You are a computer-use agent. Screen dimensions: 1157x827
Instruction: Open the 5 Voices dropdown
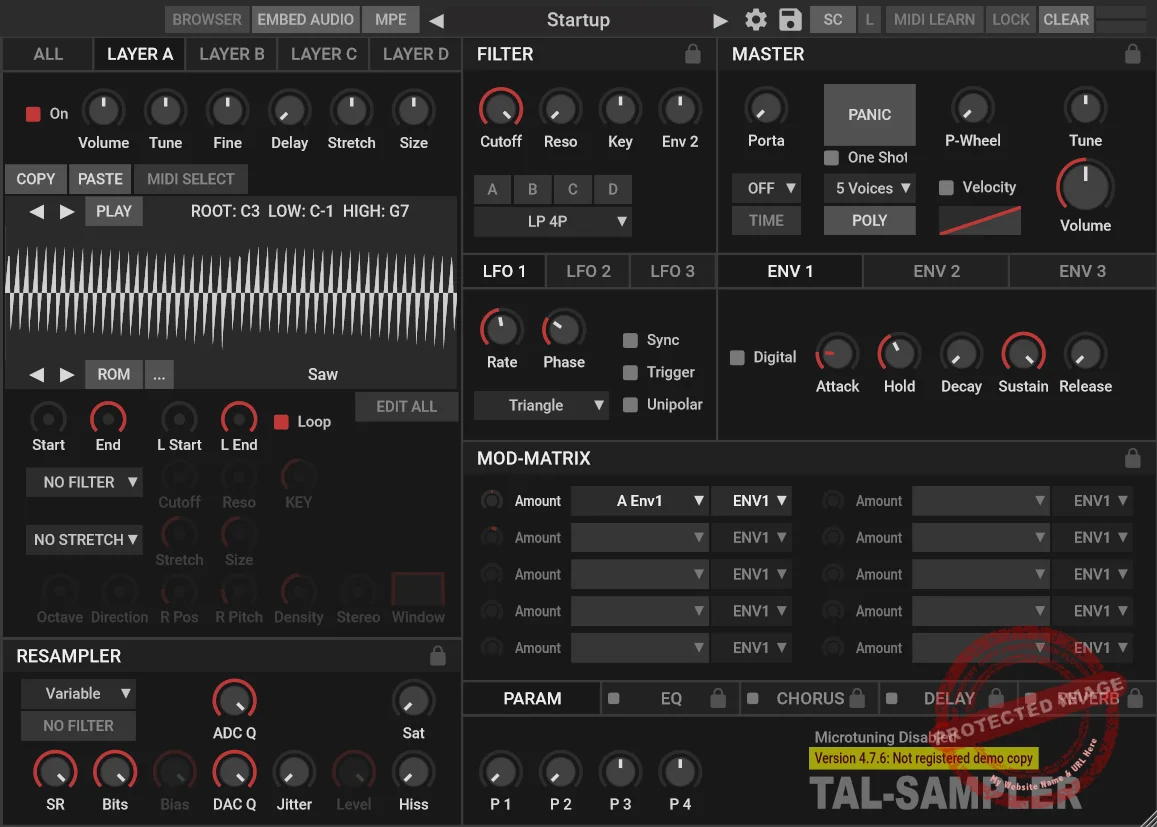click(x=870, y=188)
